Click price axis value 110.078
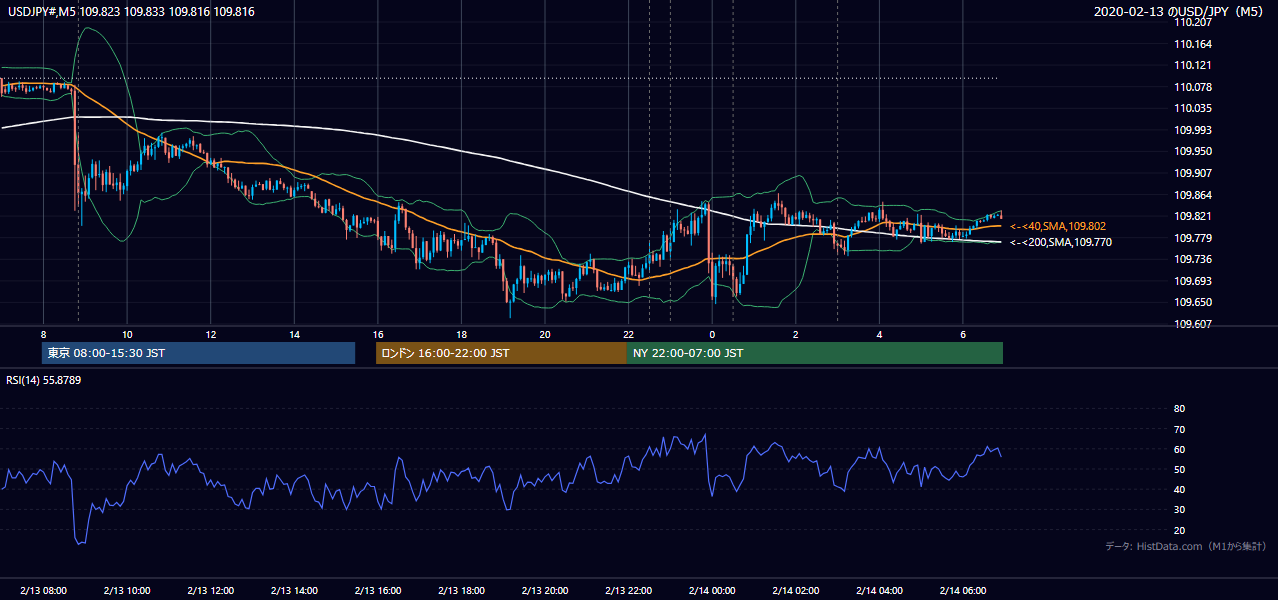The height and width of the screenshot is (600, 1278). [x=1194, y=87]
